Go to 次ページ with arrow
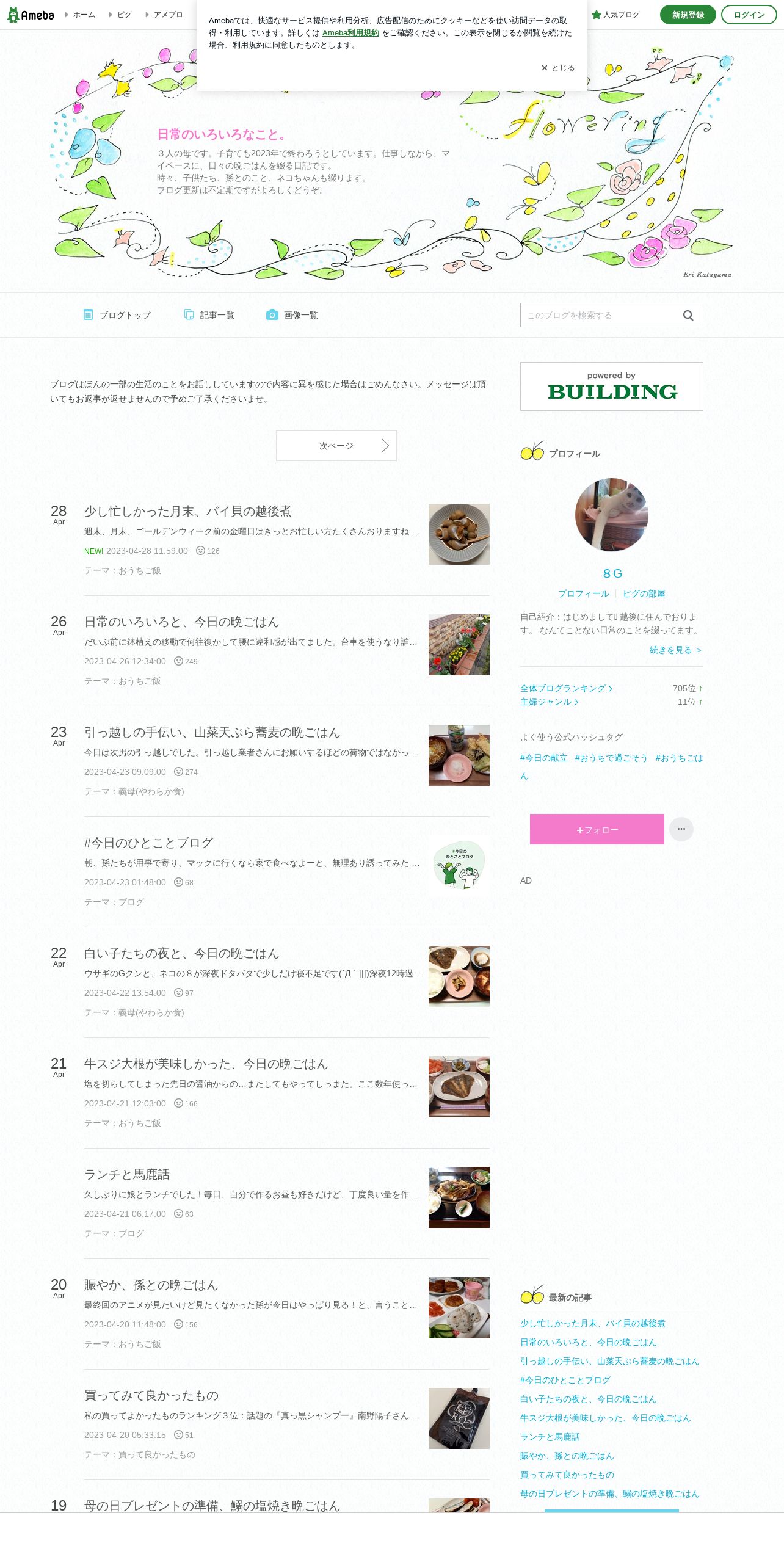This screenshot has width=784, height=1568. (x=336, y=446)
